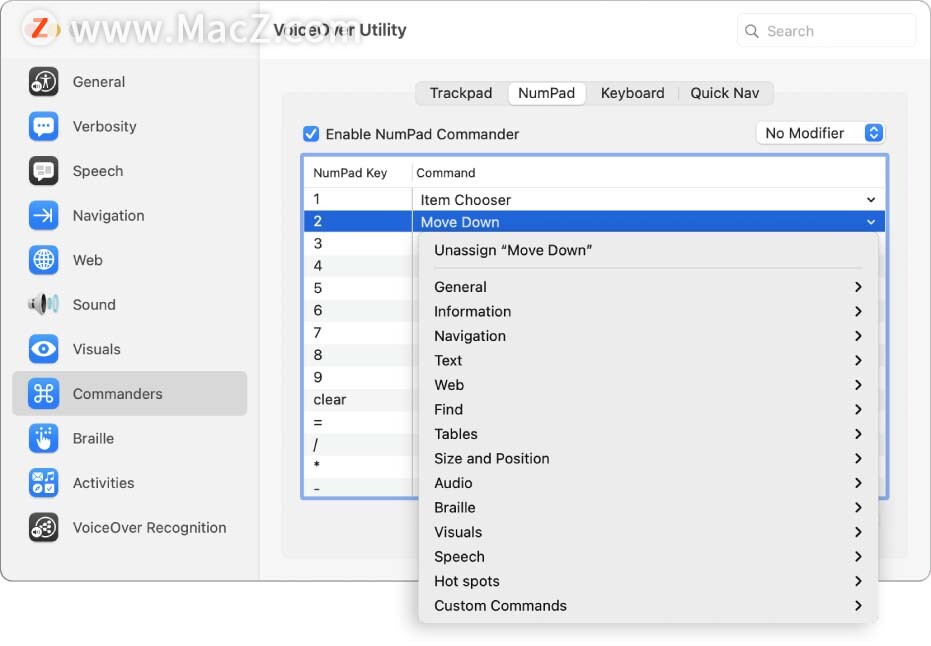Switch to the Keyboard tab
The image size is (931, 646).
(632, 93)
